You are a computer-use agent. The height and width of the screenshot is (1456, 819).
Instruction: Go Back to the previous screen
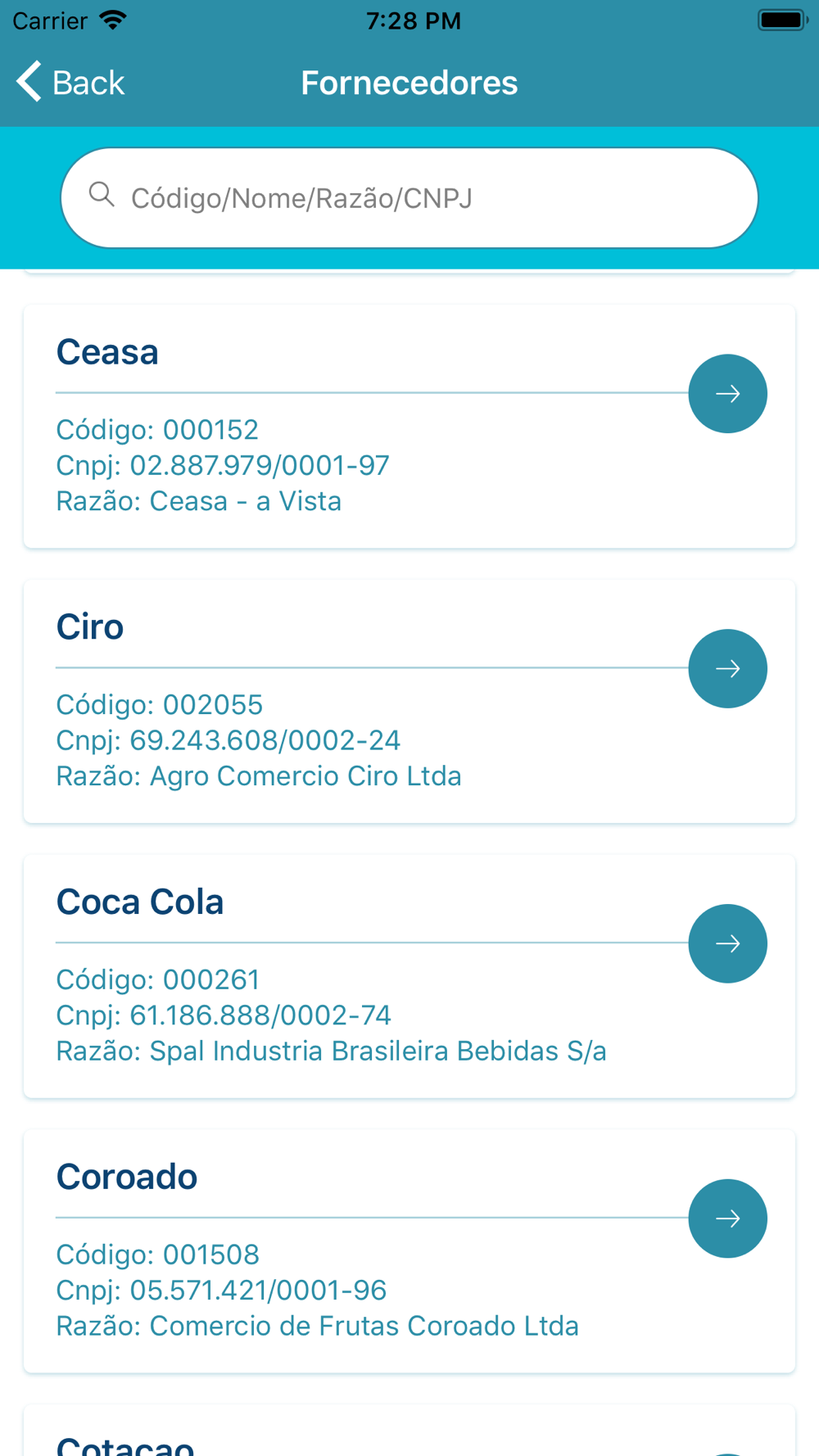(x=70, y=82)
